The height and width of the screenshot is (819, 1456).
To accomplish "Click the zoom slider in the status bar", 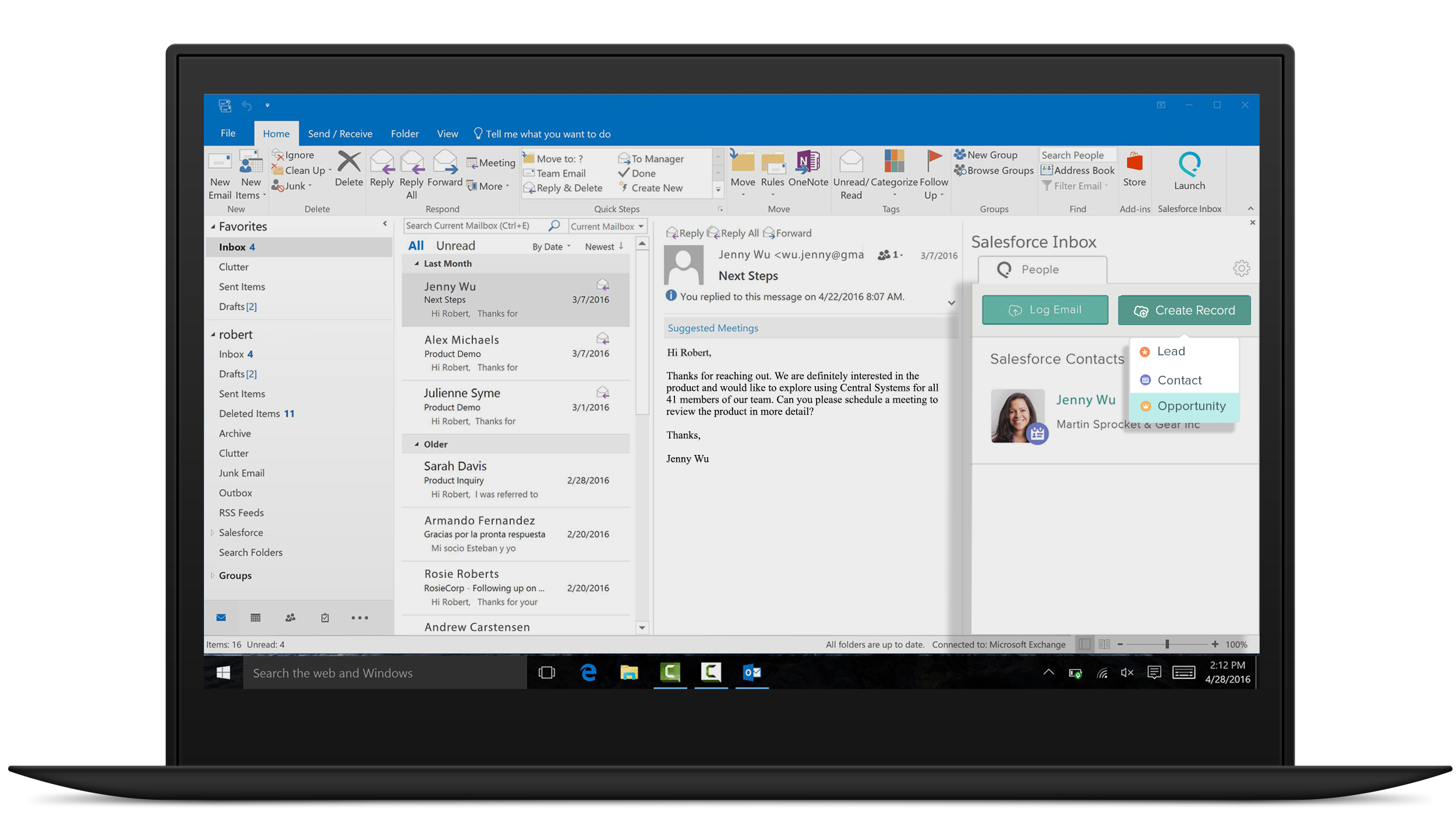I will coord(1167,644).
